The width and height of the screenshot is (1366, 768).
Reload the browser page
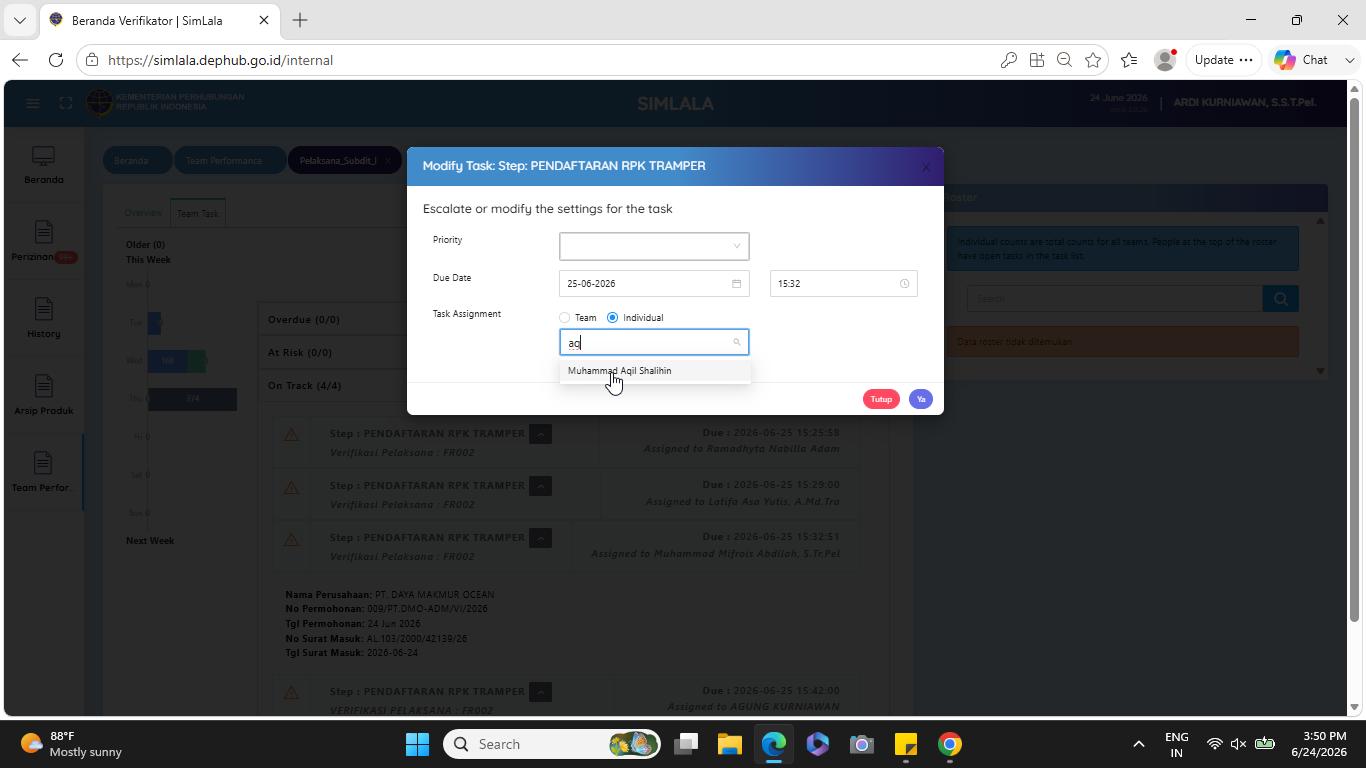point(56,60)
